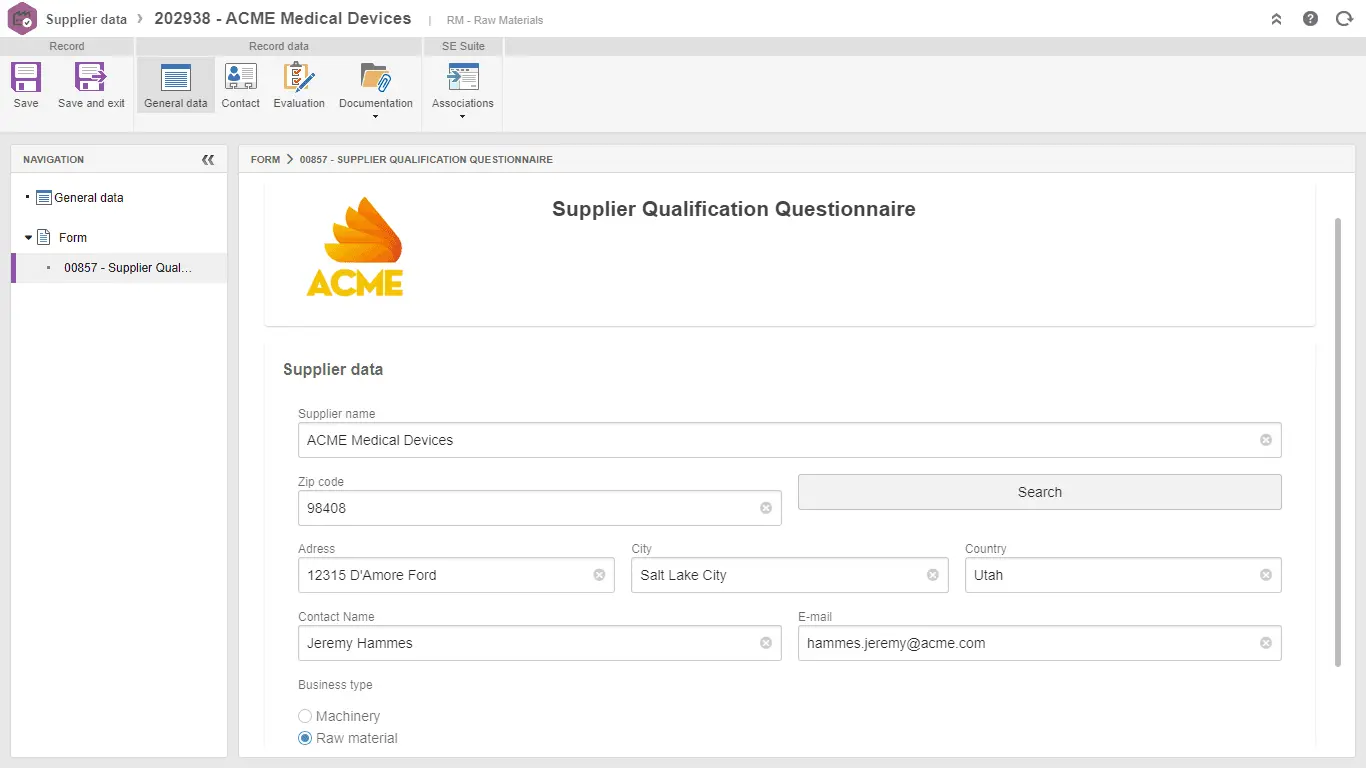The width and height of the screenshot is (1366, 768).
Task: Open the General data section icon
Action: pyautogui.click(x=175, y=78)
